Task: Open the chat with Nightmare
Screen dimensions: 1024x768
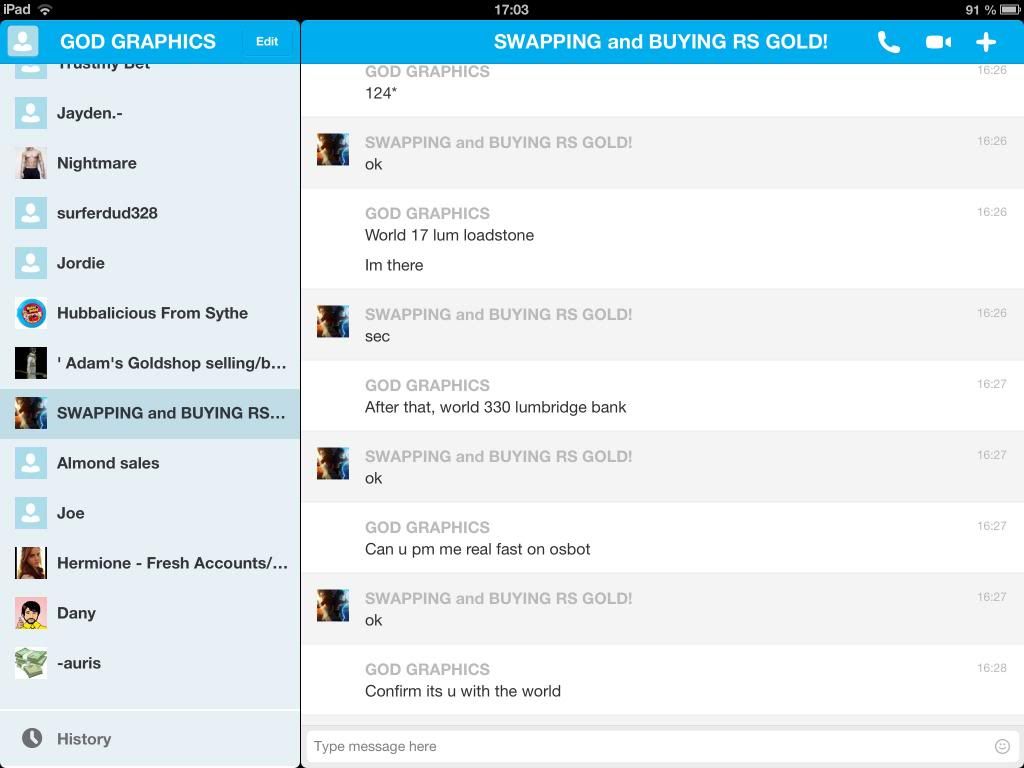Action: coord(97,163)
